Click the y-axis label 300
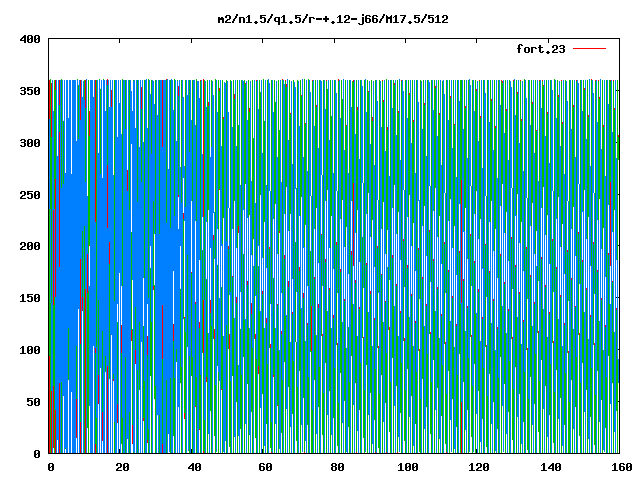The image size is (640, 480). tap(30, 143)
